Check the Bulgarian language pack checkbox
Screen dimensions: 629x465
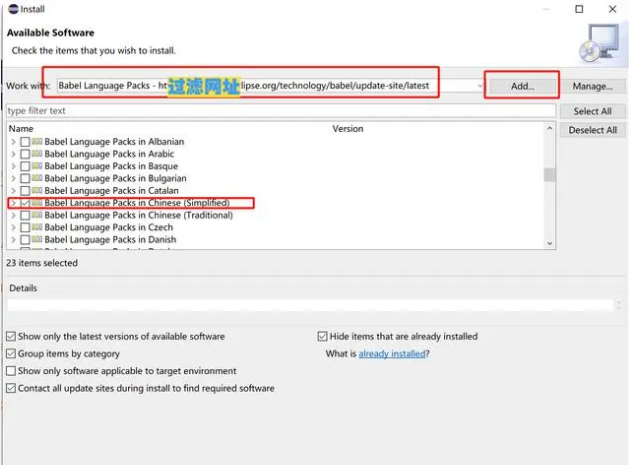click(x=25, y=178)
